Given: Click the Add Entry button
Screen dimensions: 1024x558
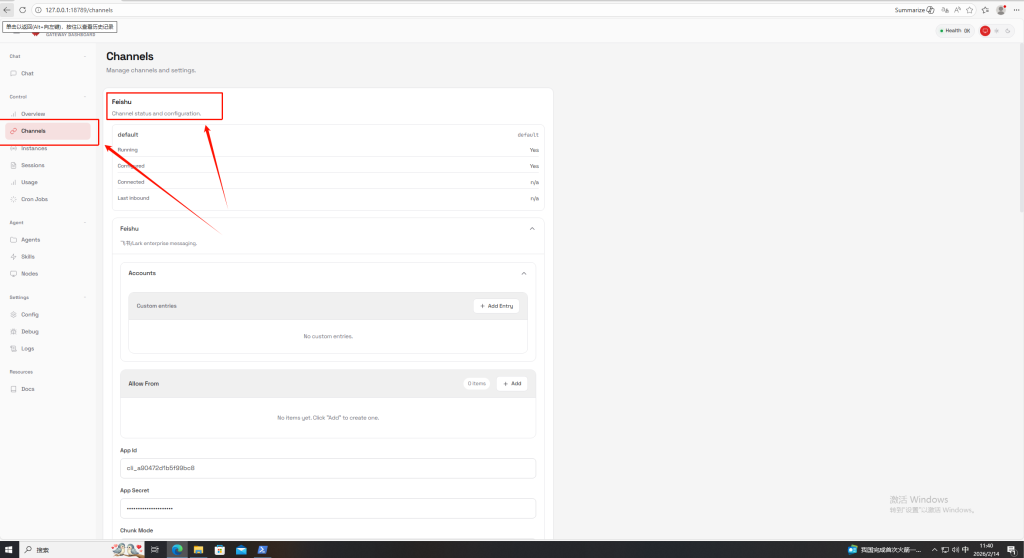Looking at the screenshot, I should click(496, 306).
